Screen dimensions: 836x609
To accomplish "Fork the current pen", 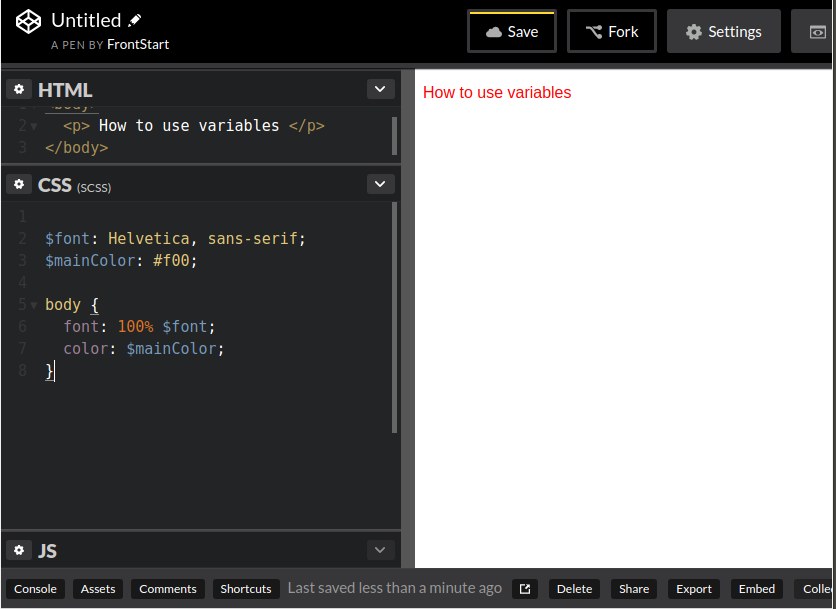I will pos(611,31).
